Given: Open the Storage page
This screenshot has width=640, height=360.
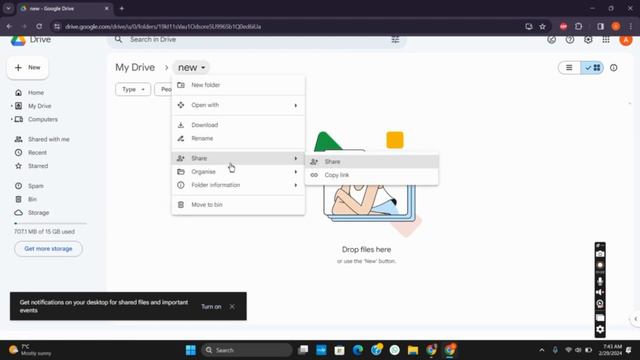Looking at the screenshot, I should pyautogui.click(x=38, y=213).
